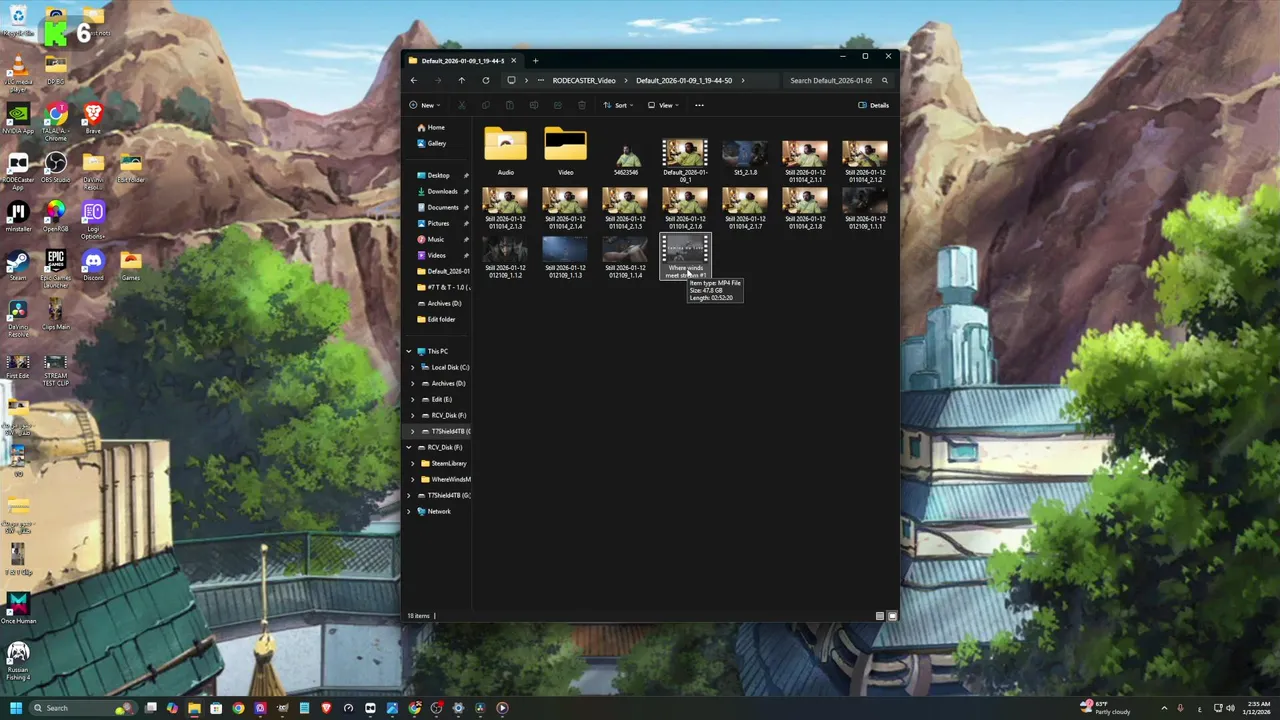The height and width of the screenshot is (720, 1280).
Task: Expand Edit (E:) drive node
Action: pos(412,399)
